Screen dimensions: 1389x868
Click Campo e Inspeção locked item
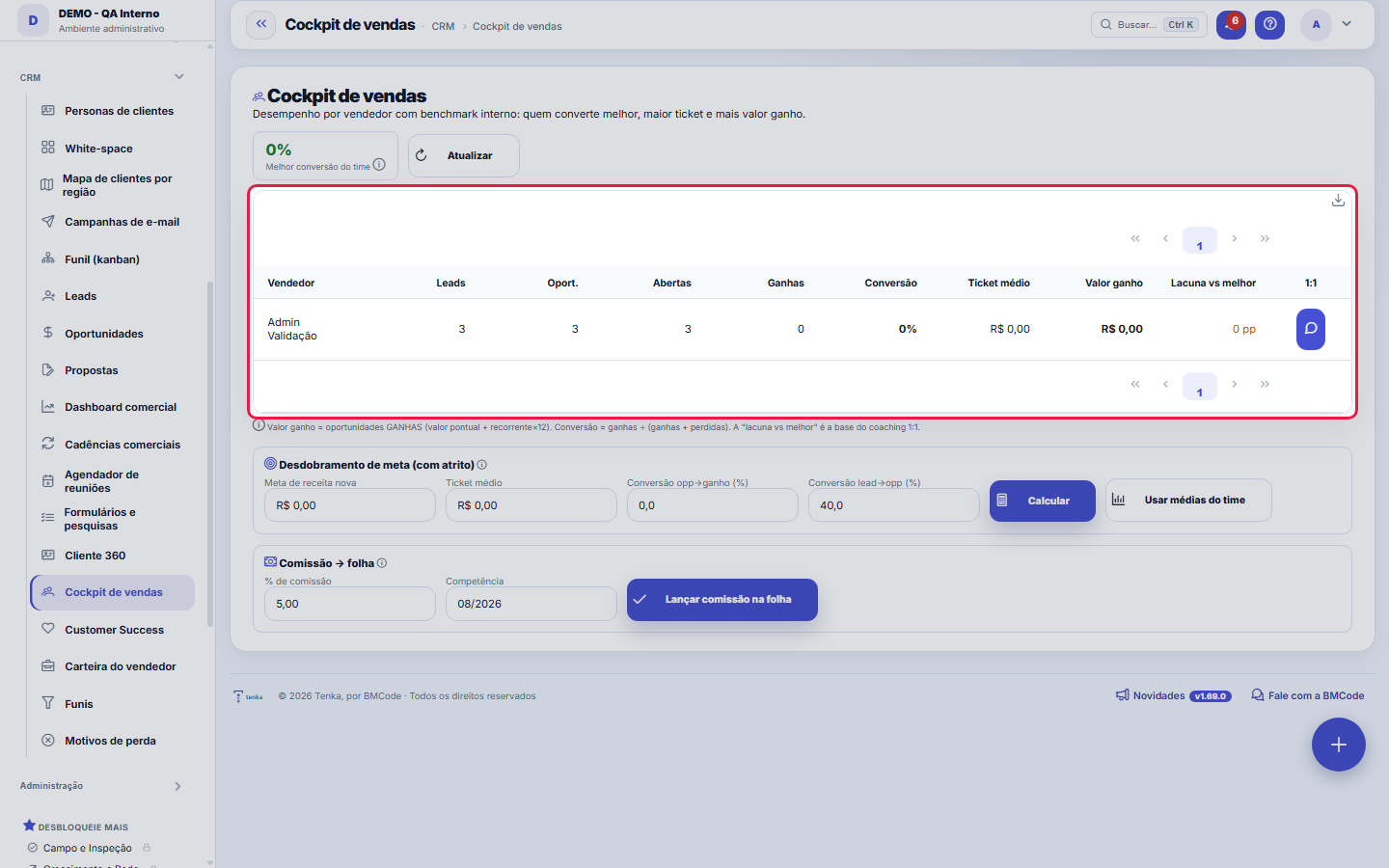pyautogui.click(x=88, y=849)
